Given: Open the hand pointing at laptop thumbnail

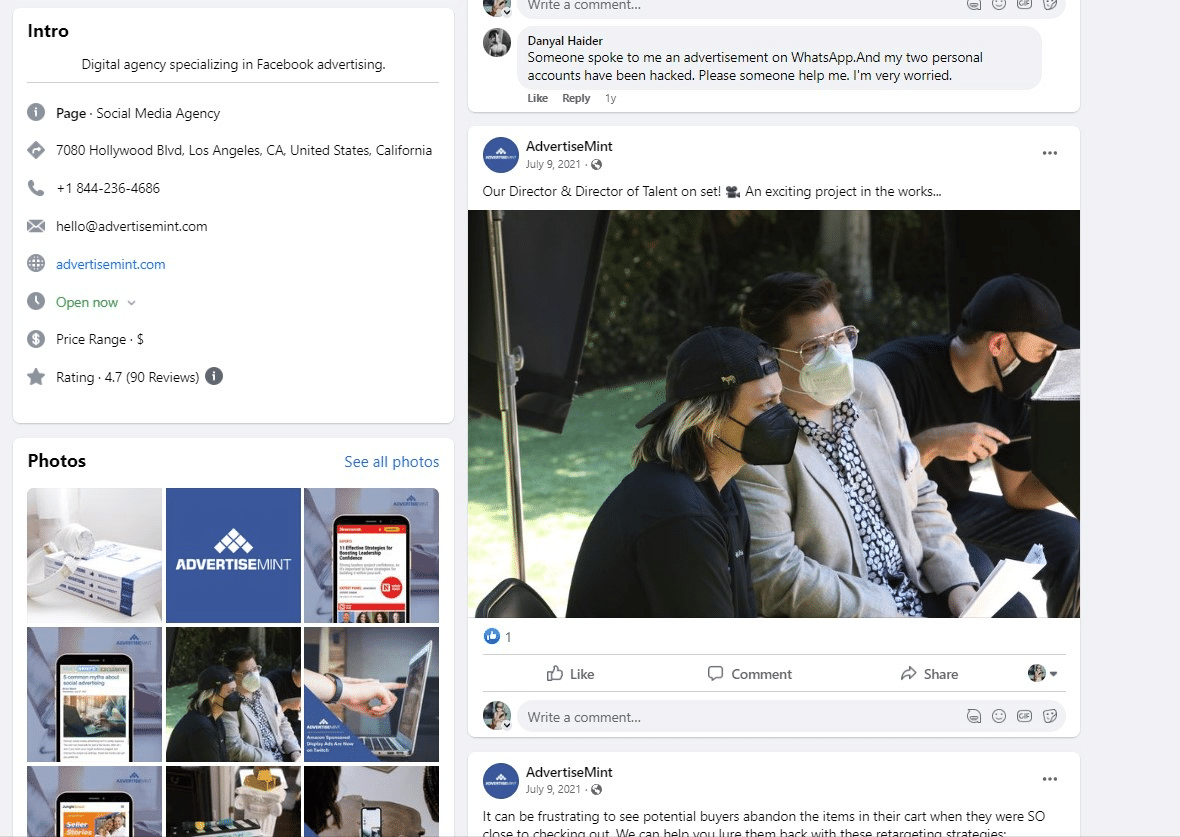Looking at the screenshot, I should [372, 695].
